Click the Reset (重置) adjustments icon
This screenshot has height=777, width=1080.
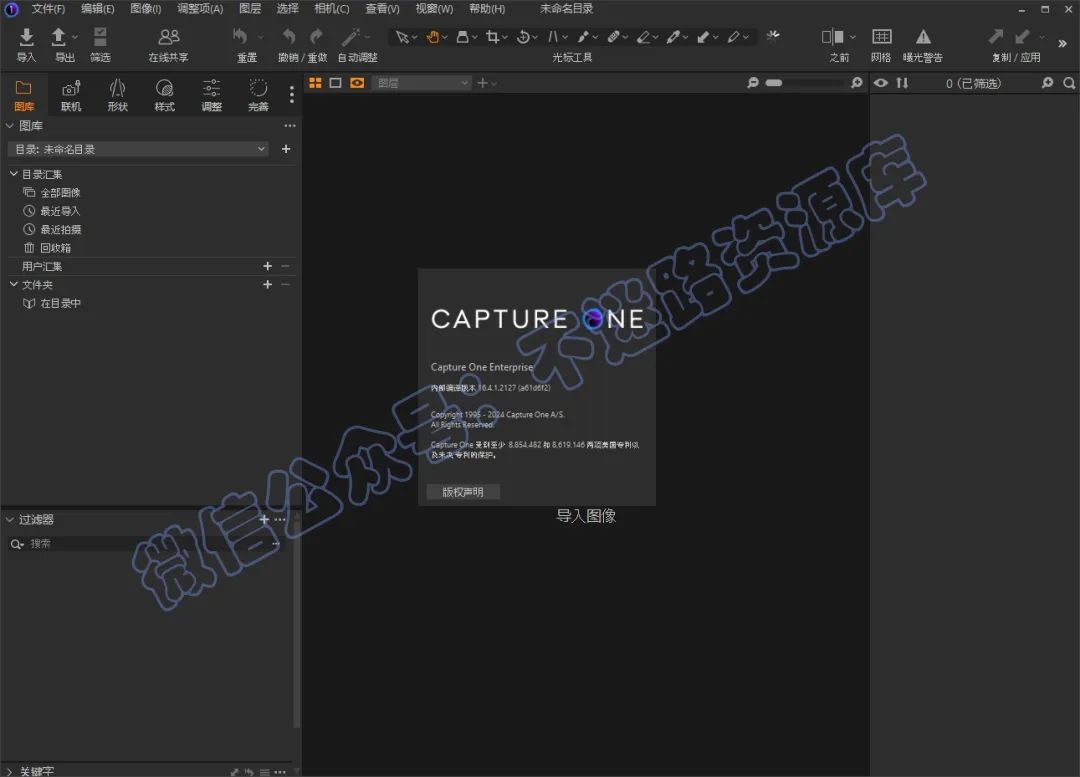240,37
